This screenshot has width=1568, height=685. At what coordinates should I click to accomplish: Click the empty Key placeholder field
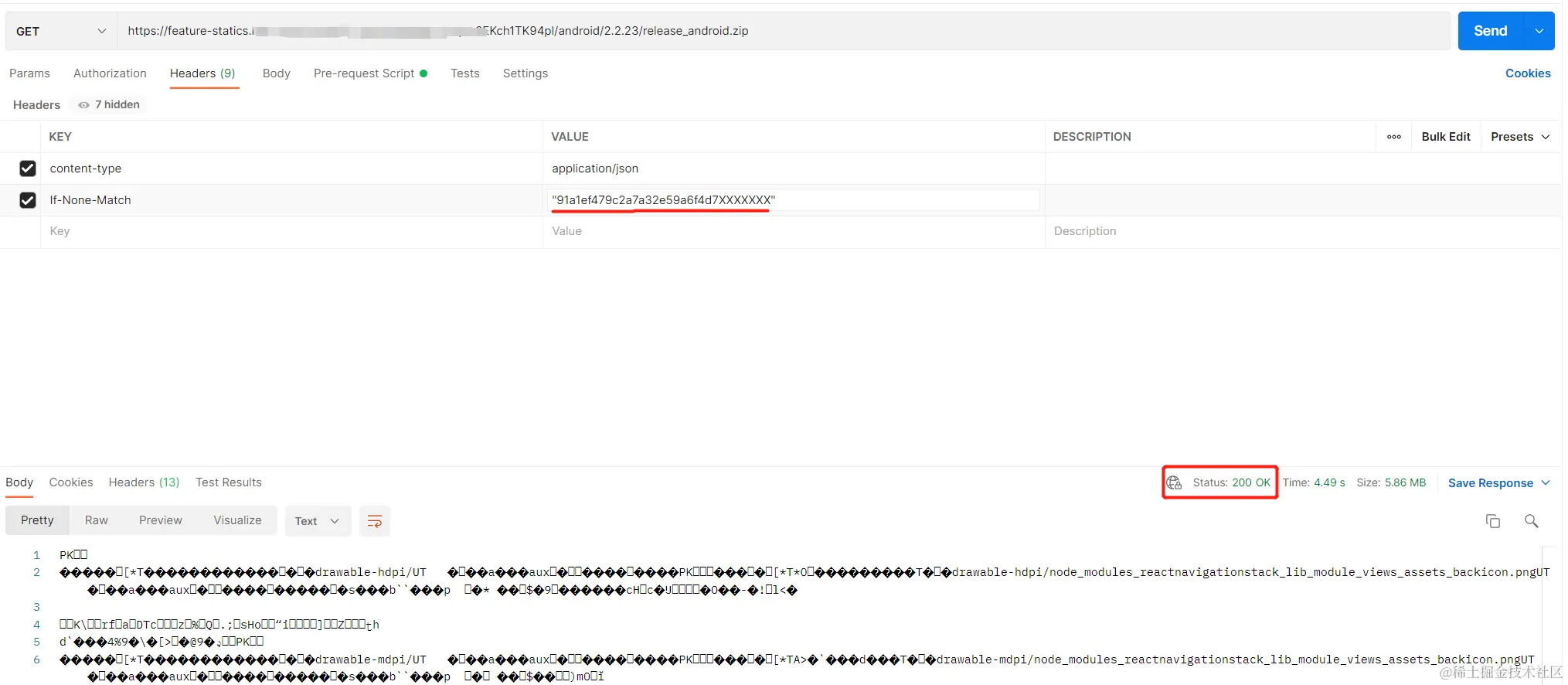[291, 231]
